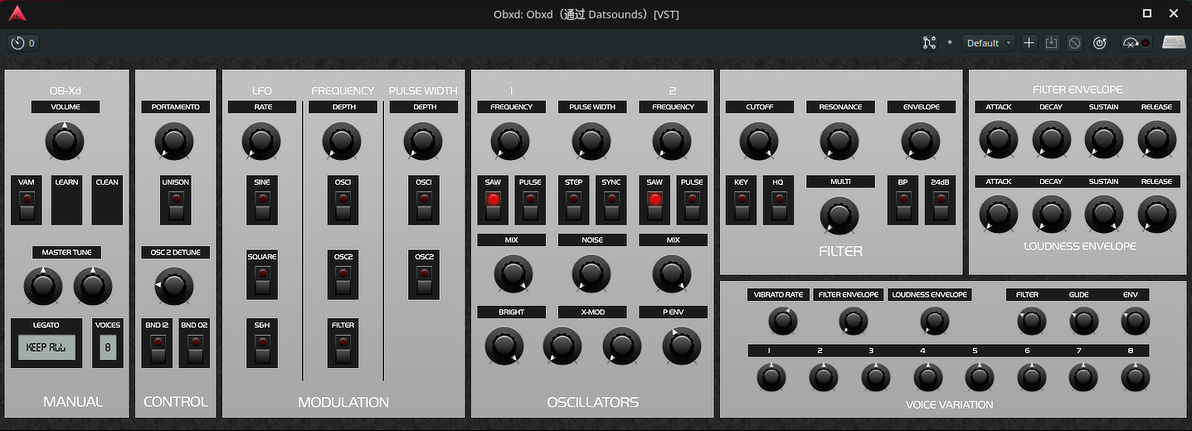The width and height of the screenshot is (1192, 431).
Task: Click voice variation knob 1
Action: pos(772,377)
